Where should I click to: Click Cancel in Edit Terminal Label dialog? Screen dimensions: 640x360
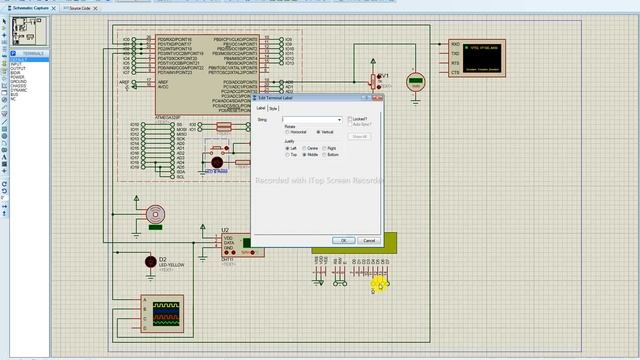point(369,240)
